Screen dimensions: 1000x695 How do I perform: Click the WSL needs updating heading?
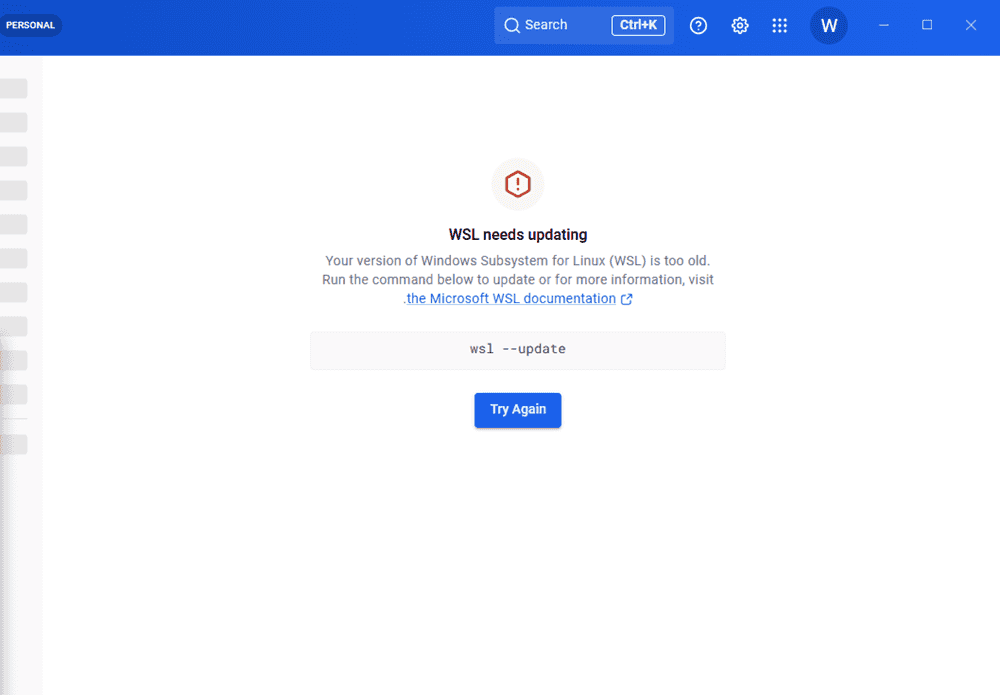point(518,235)
